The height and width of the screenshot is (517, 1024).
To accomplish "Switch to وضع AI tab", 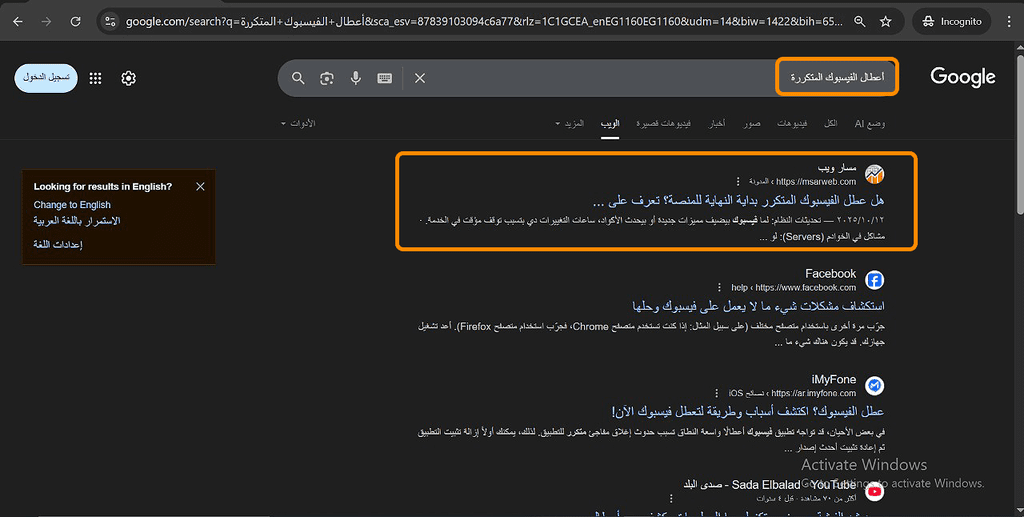I will point(870,123).
